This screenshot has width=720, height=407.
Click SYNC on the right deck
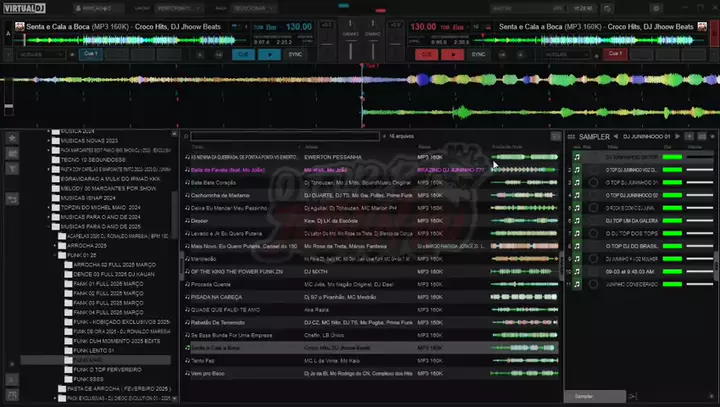[478, 55]
